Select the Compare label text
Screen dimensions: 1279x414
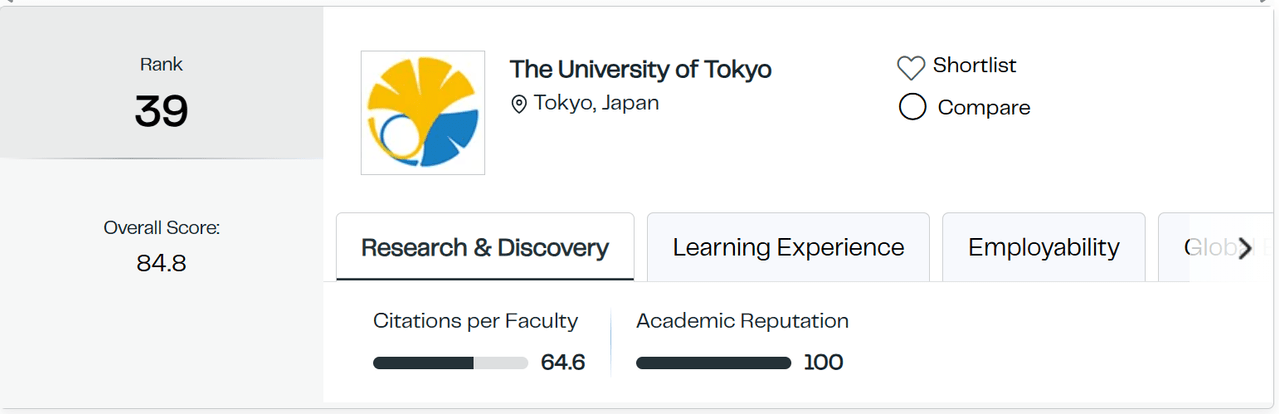984,107
